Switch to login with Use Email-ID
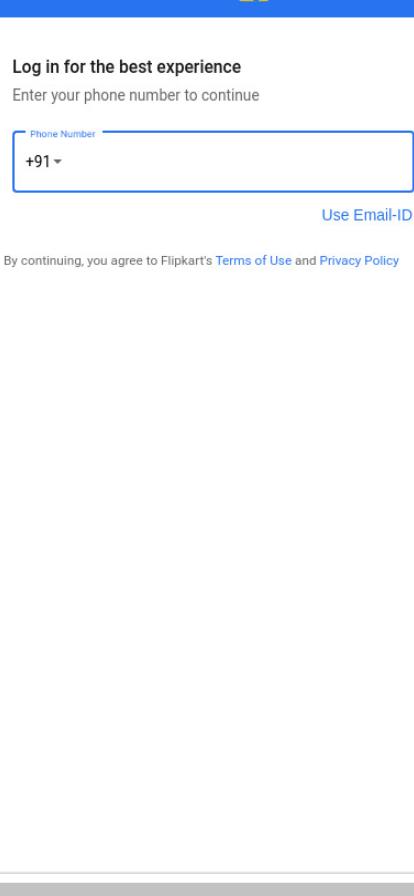 [367, 215]
